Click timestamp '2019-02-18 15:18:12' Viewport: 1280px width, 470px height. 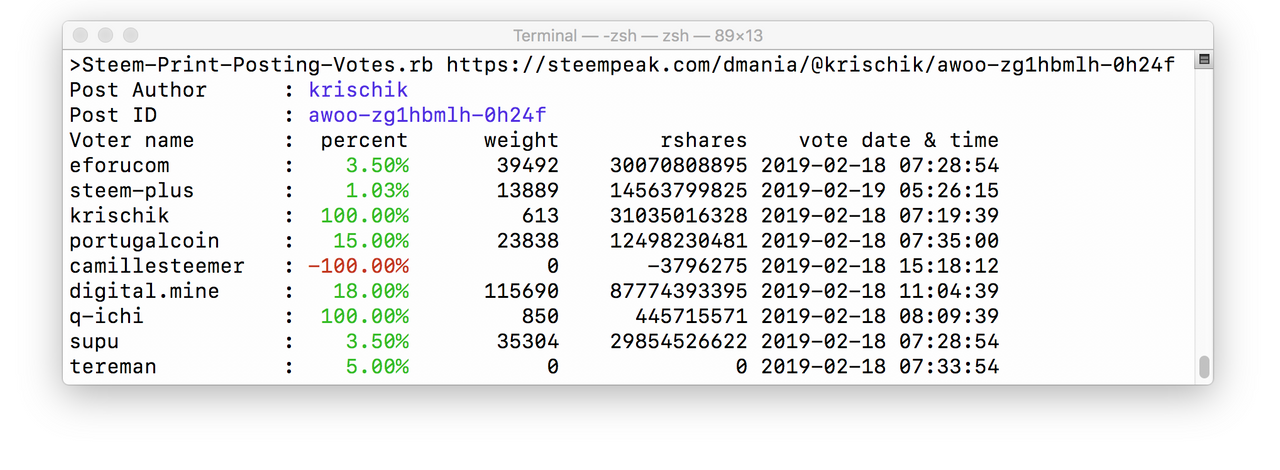click(880, 266)
